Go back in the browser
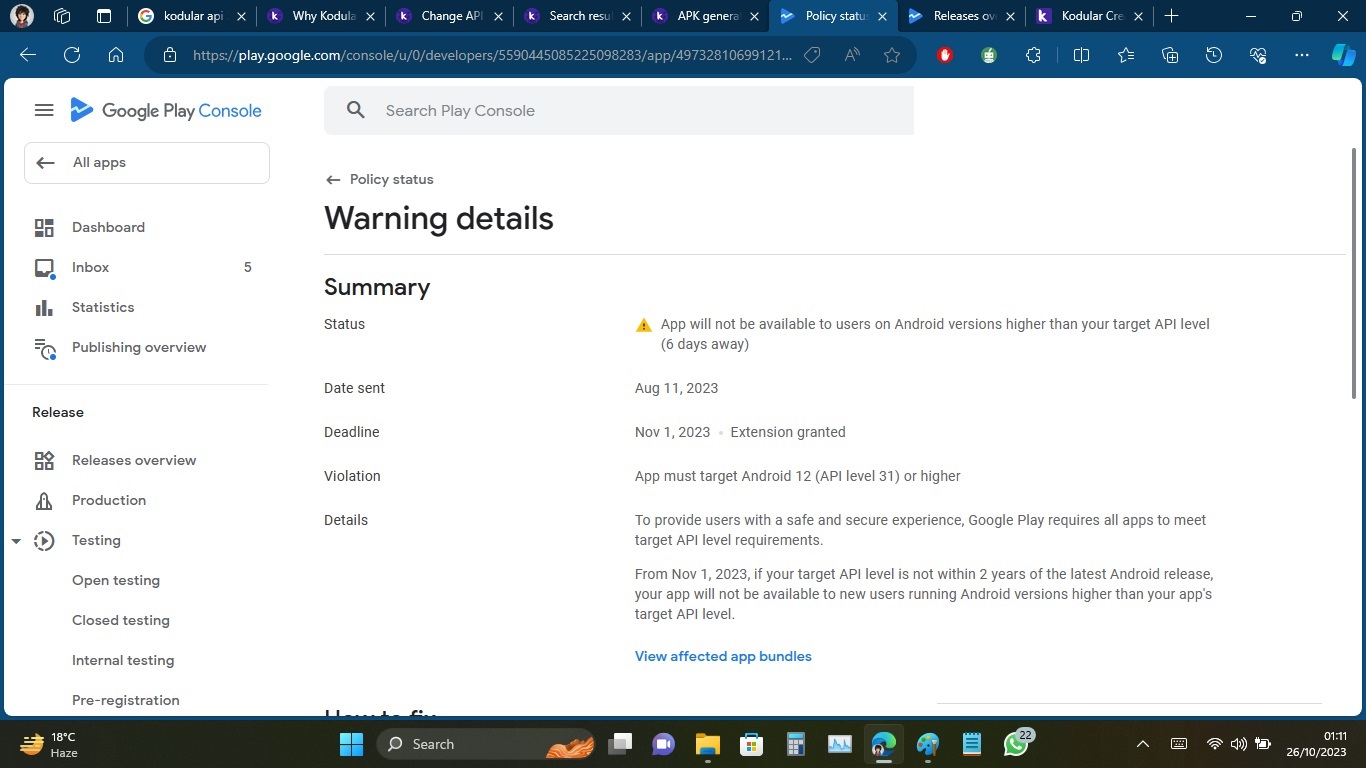Image resolution: width=1366 pixels, height=768 pixels. (28, 55)
